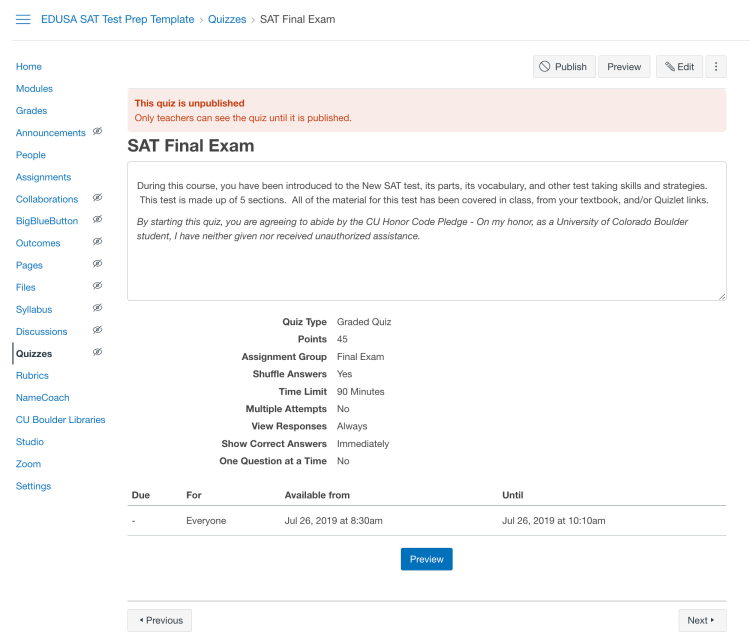Click the eye icon beside Pages
The height and width of the screenshot is (642, 750).
pyautogui.click(x=97, y=264)
